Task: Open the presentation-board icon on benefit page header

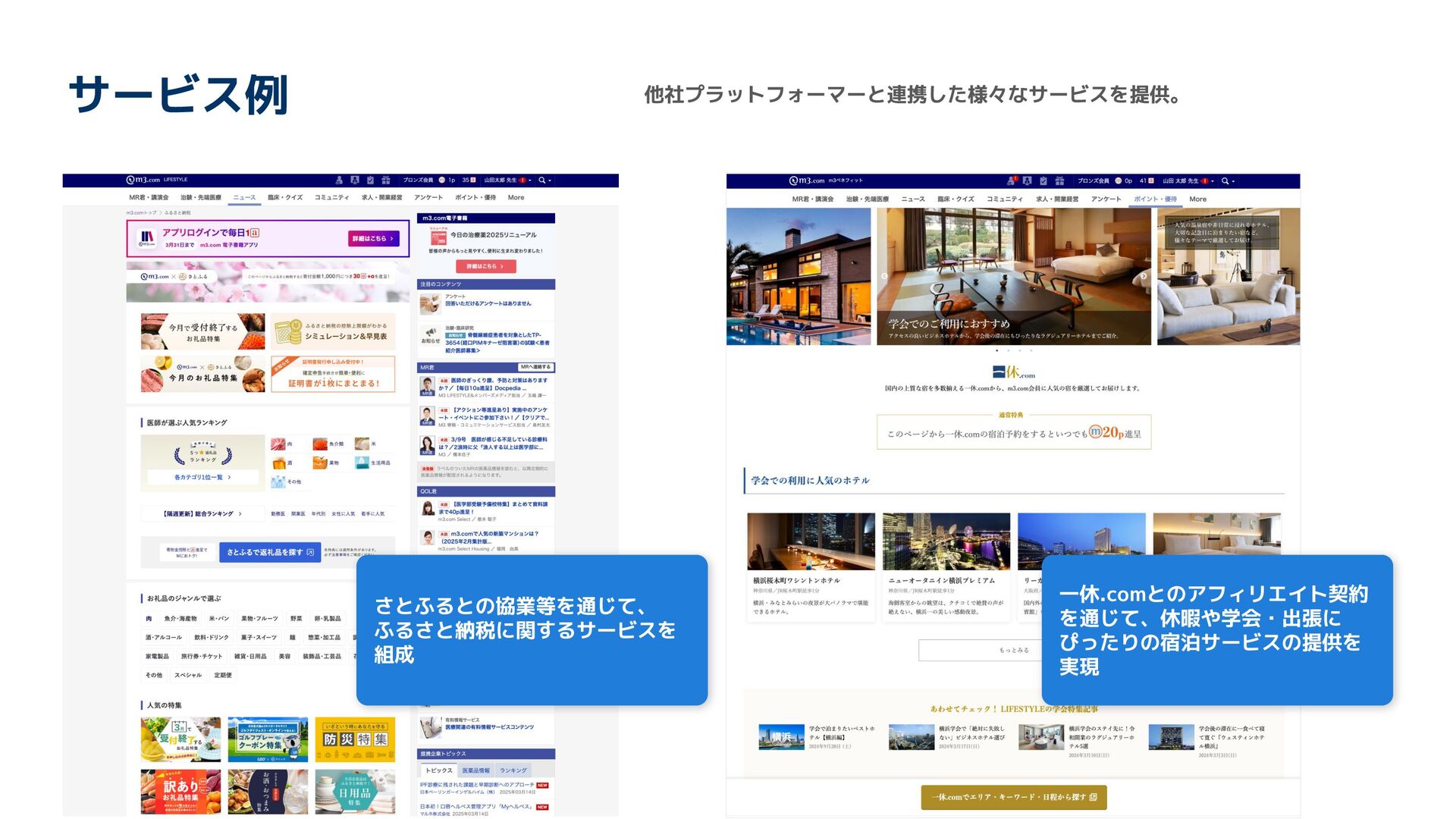Action: coord(1027,180)
